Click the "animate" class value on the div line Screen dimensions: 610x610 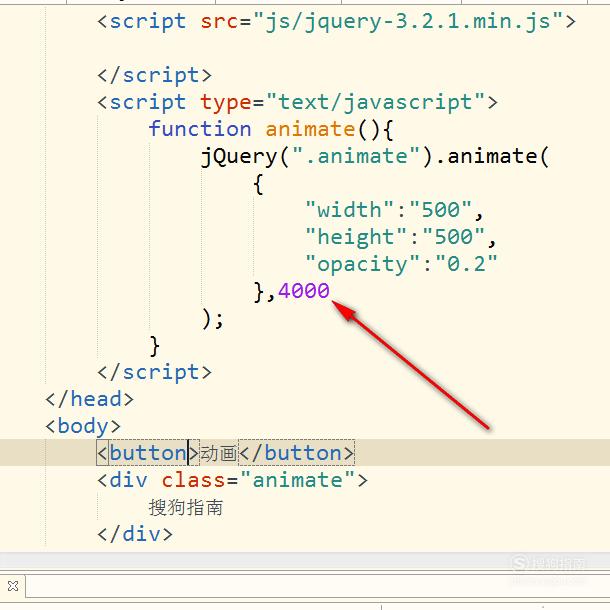point(298,480)
